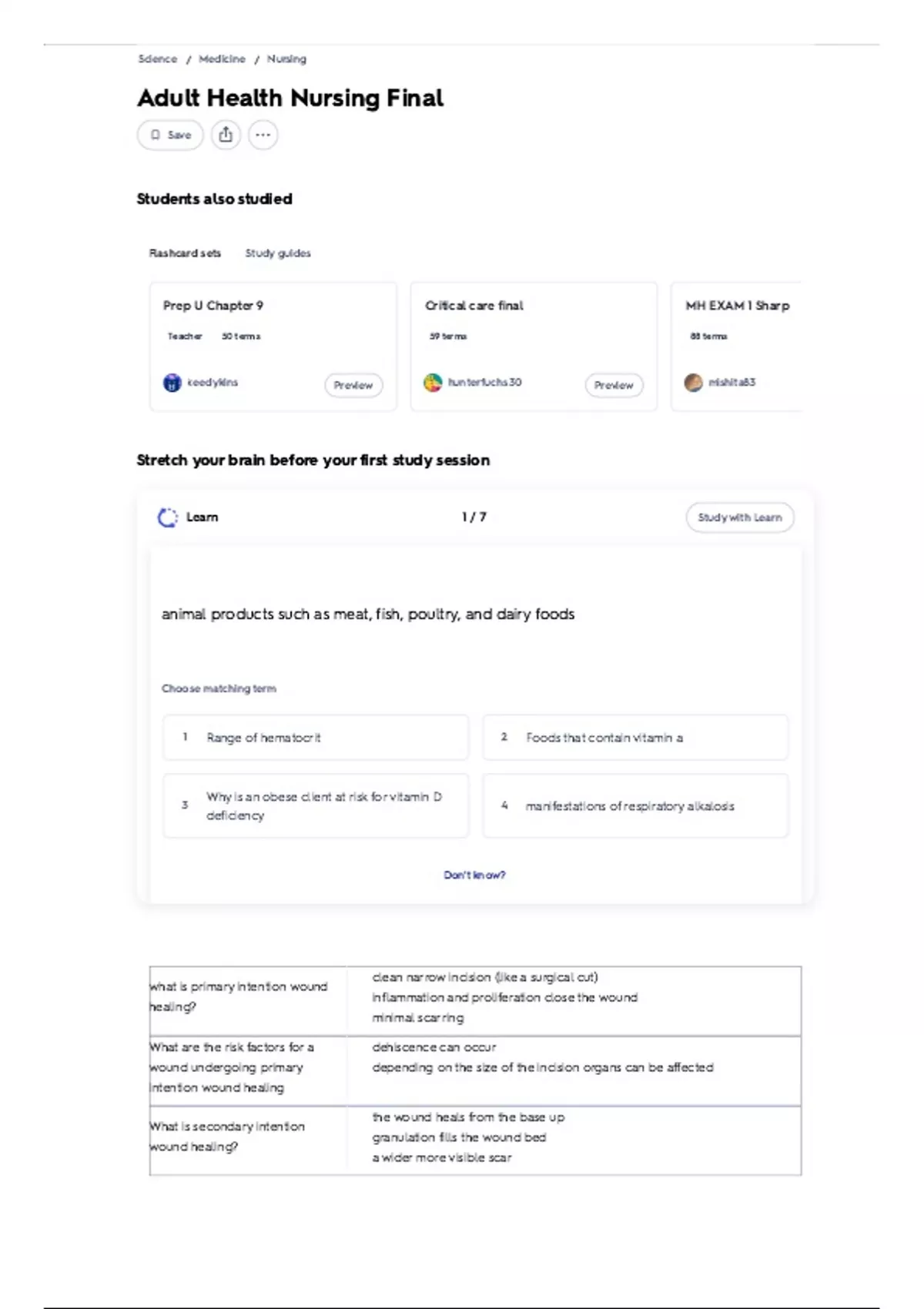
Task: Click keedykins user avatar
Action: [172, 383]
